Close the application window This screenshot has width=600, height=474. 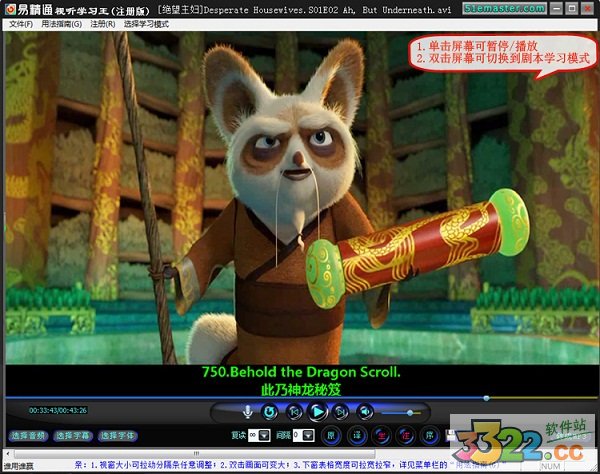tap(587, 8)
